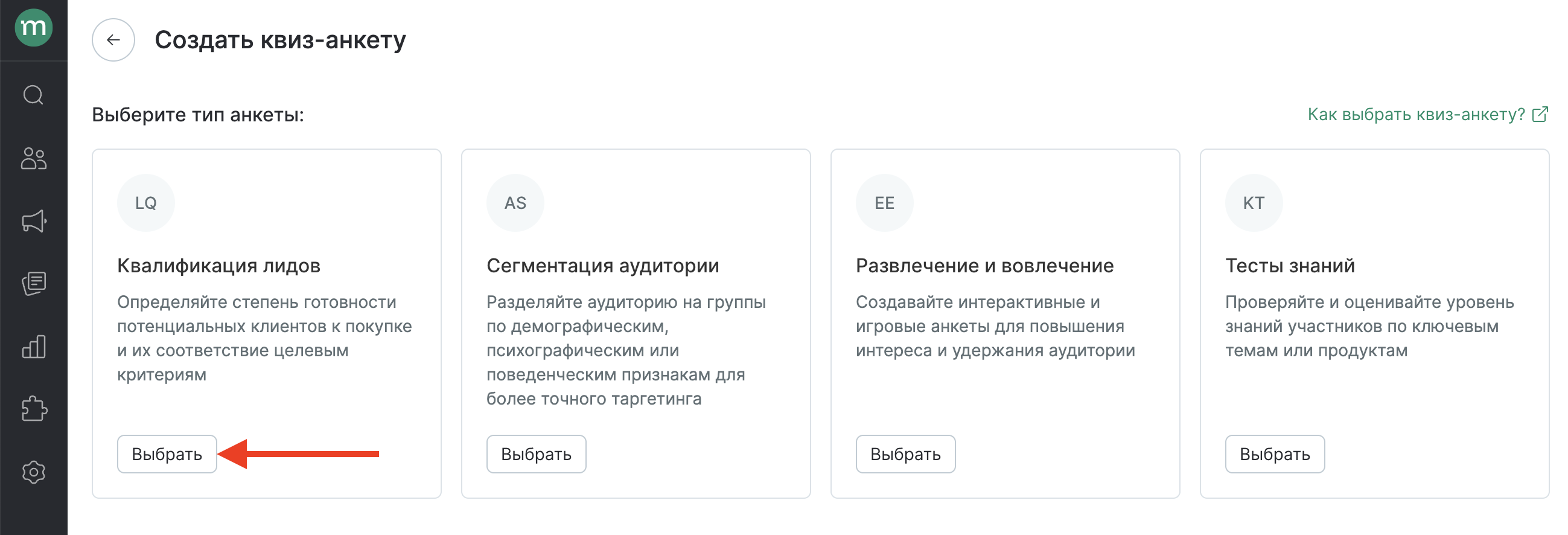Click the 'Тесты знаний' card title
This screenshot has width=1568, height=535.
pos(1290,266)
